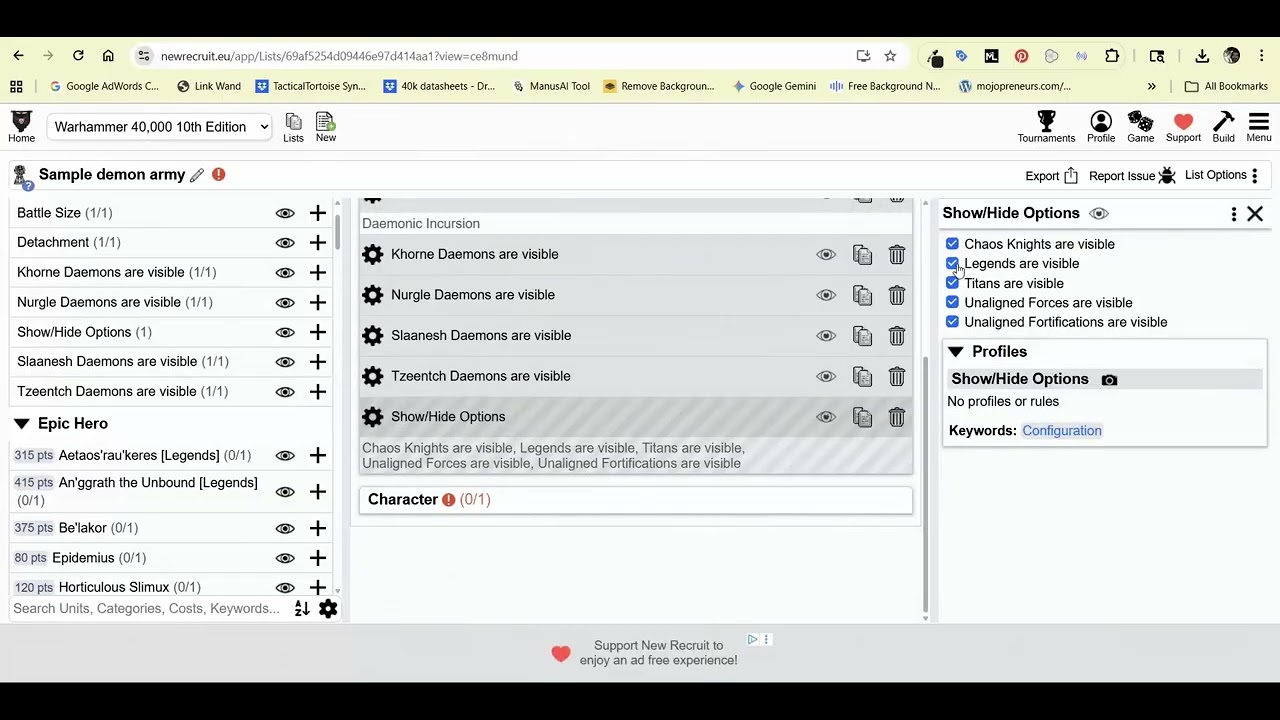1280x720 pixels.
Task: Click the browser address bar URL
Action: click(339, 56)
